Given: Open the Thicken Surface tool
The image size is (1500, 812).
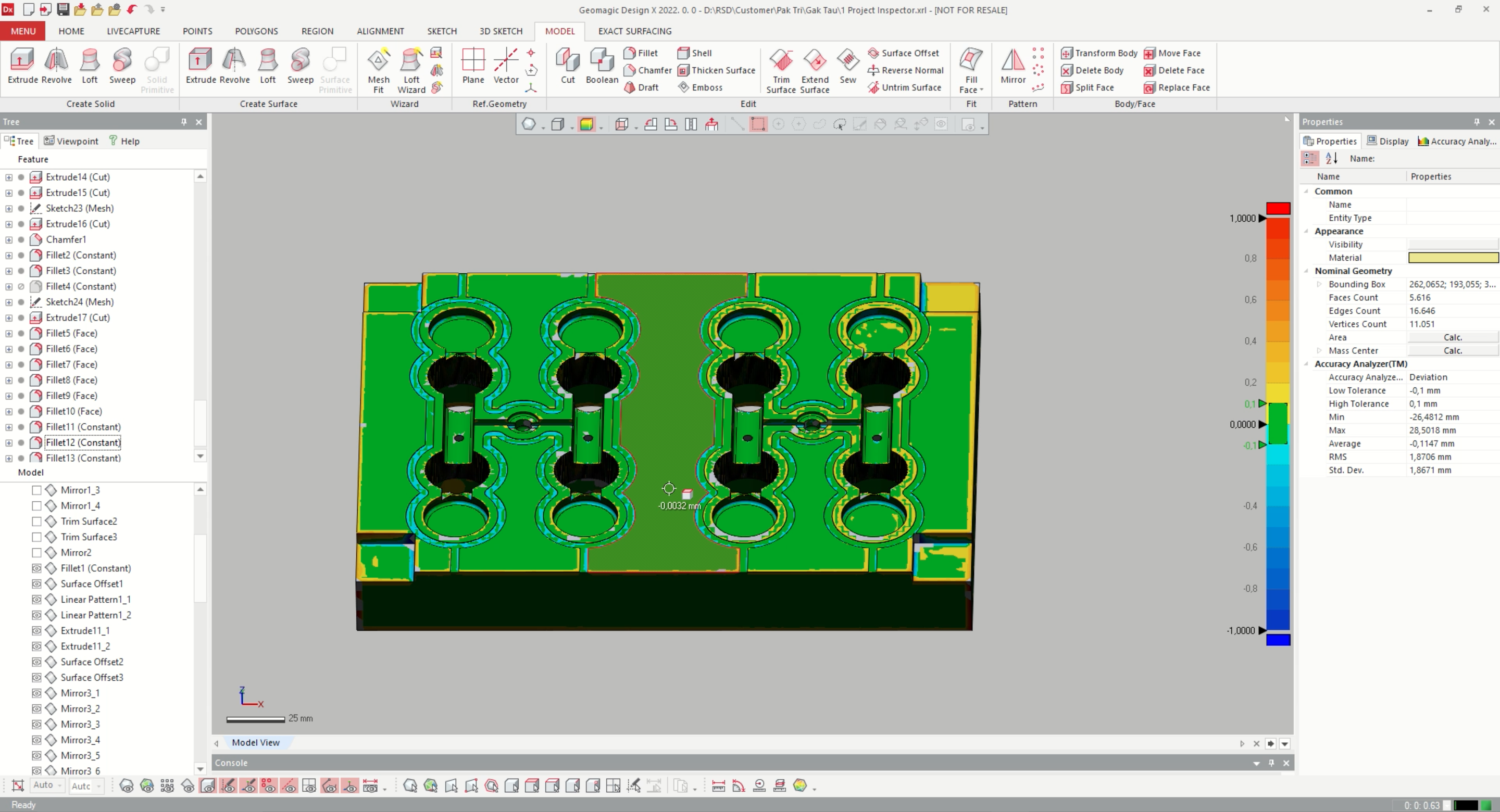Looking at the screenshot, I should pyautogui.click(x=716, y=70).
